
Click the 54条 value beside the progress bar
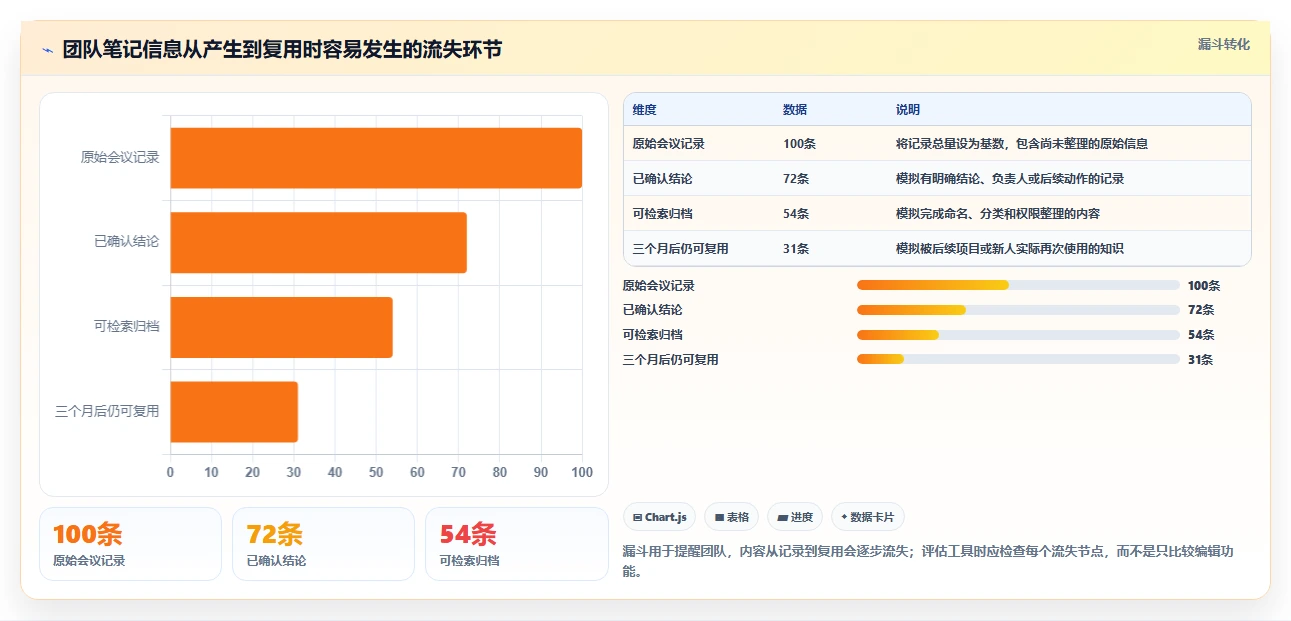[x=1201, y=335]
